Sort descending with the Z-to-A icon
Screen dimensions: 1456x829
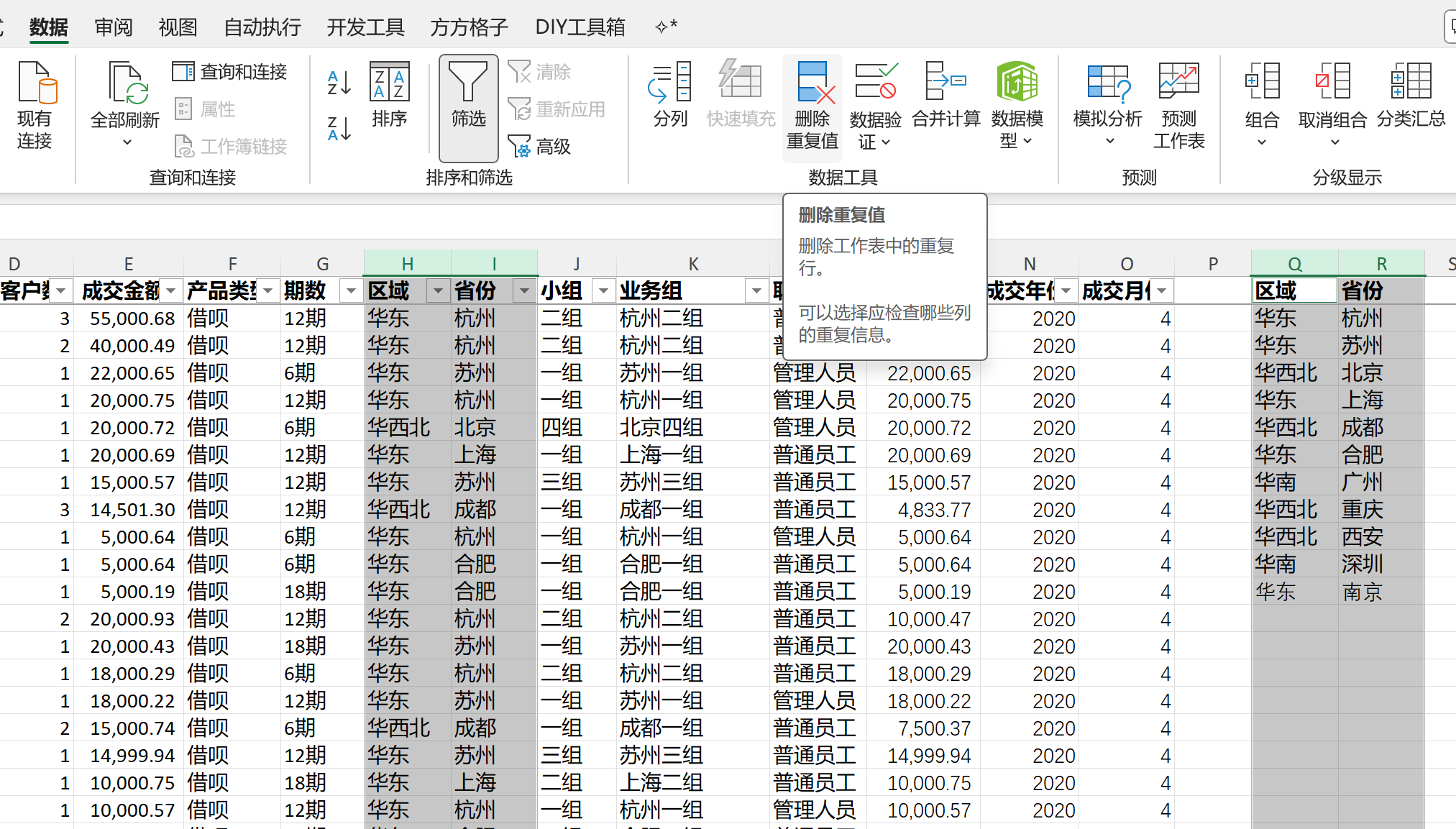(339, 129)
